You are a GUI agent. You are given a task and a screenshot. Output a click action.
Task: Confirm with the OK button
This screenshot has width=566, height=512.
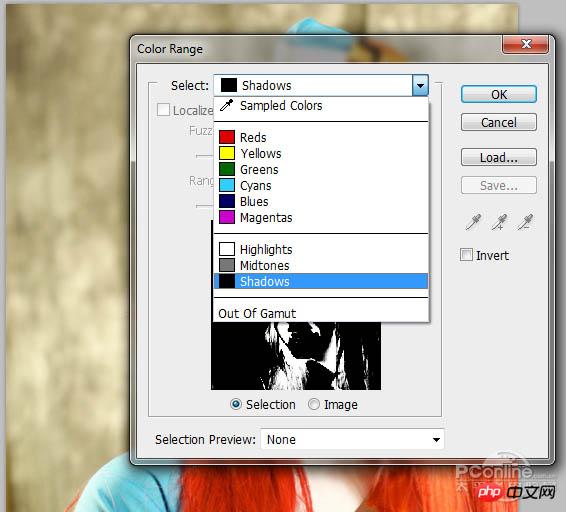tap(498, 94)
